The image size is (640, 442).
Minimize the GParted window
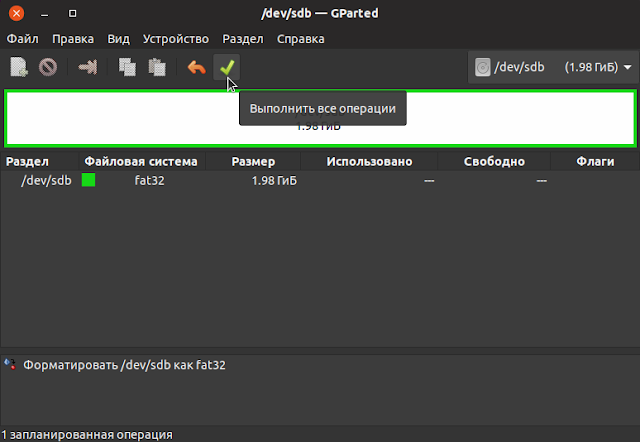44,14
